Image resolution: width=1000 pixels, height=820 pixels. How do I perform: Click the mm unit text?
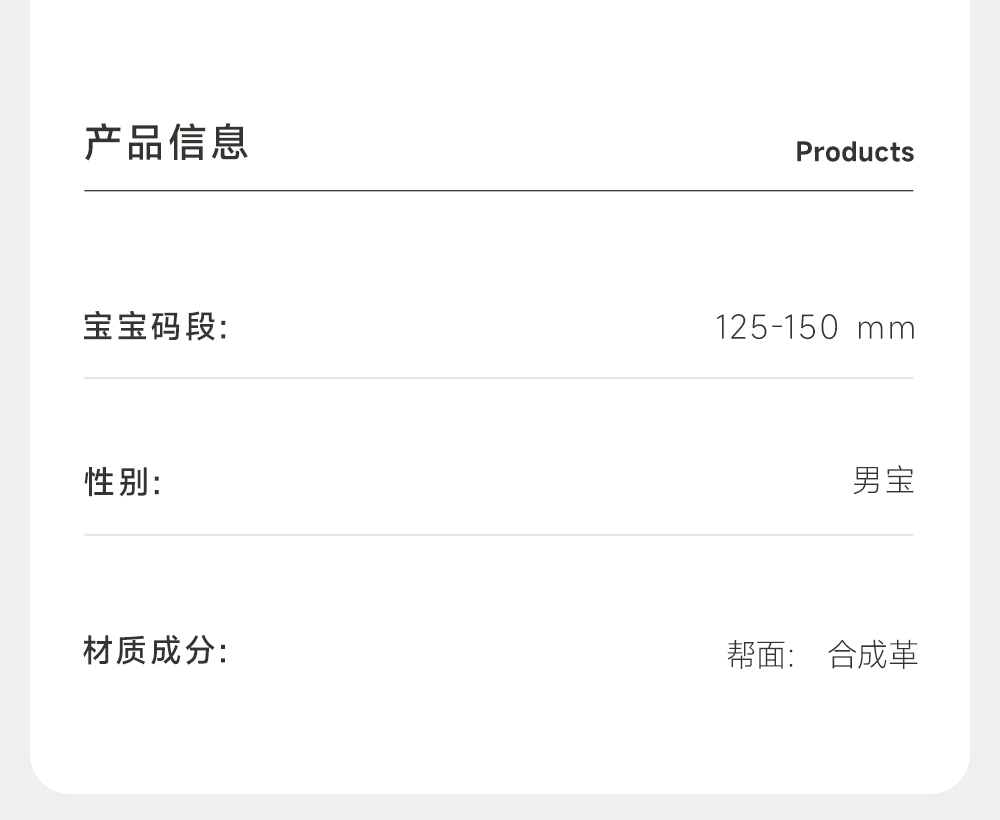click(886, 329)
